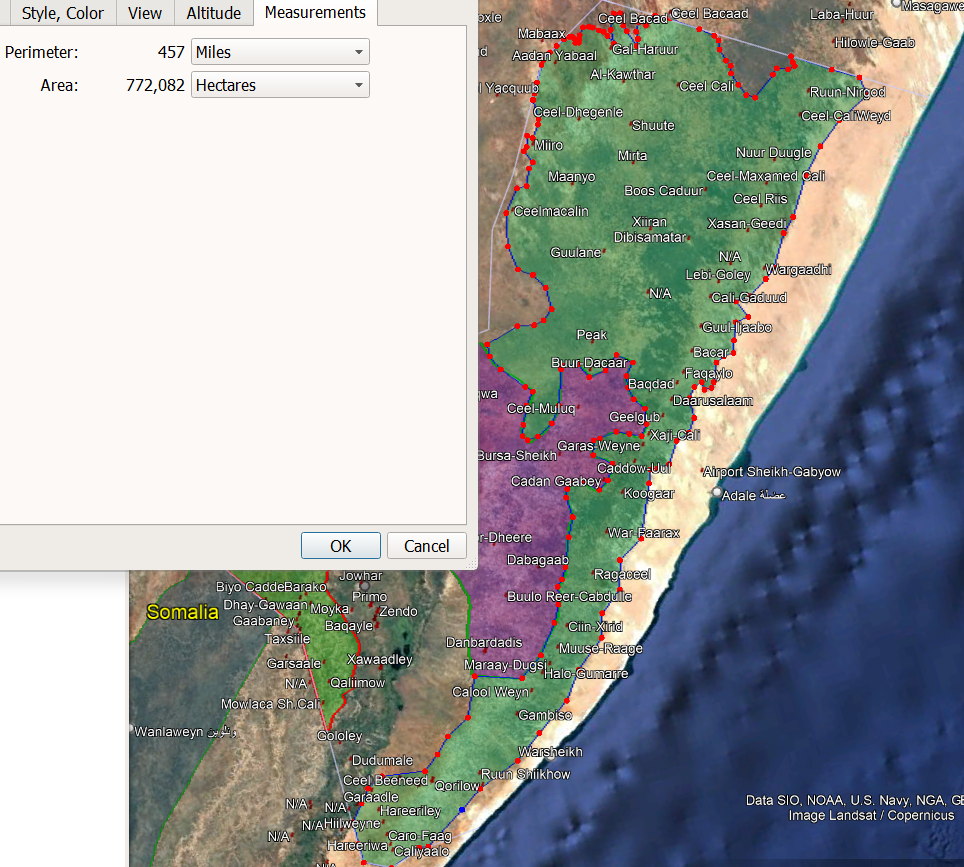Click the Boos Caduur place label
964x867 pixels.
click(x=663, y=191)
